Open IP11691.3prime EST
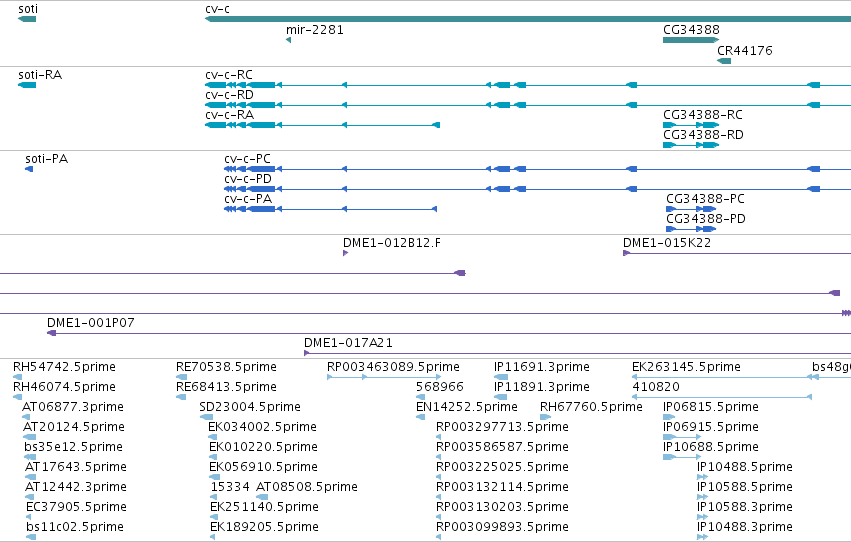 pos(501,377)
